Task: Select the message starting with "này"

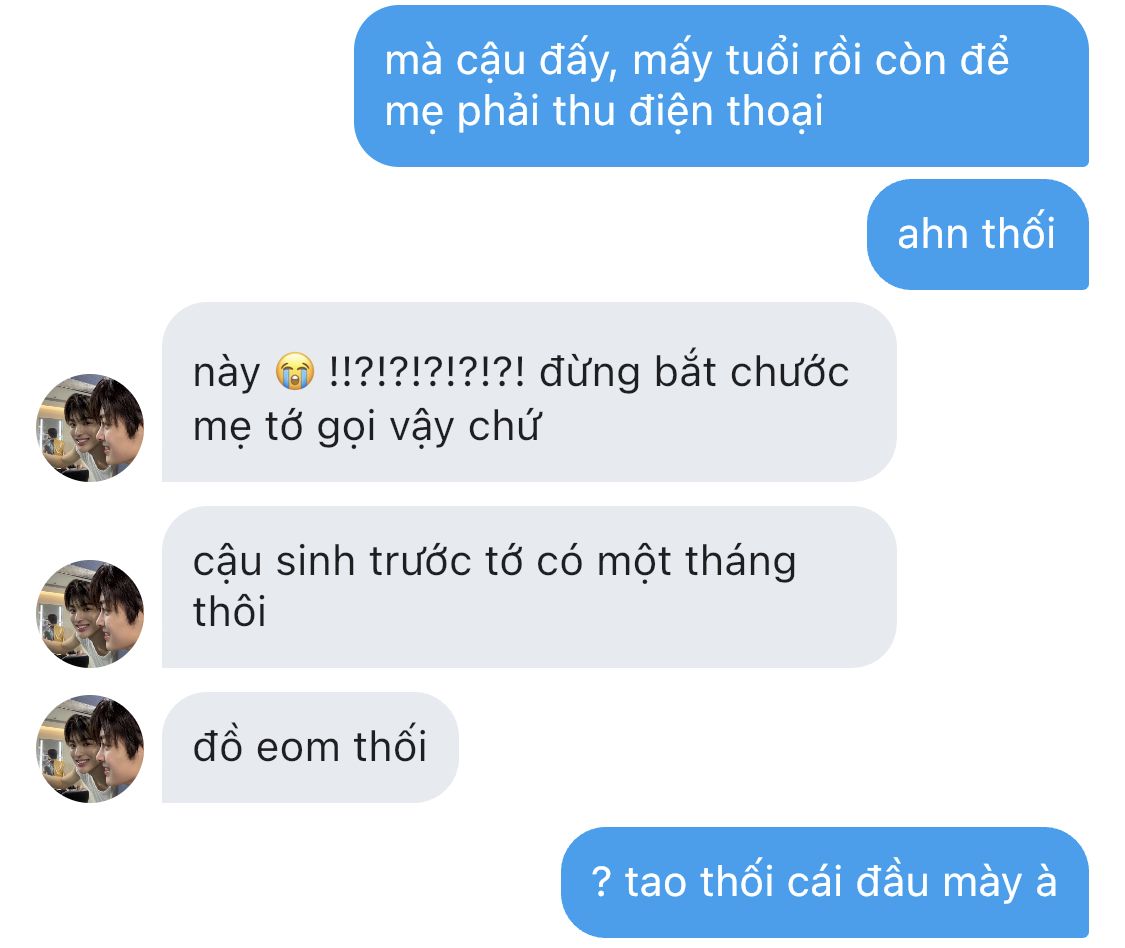Action: (x=529, y=392)
